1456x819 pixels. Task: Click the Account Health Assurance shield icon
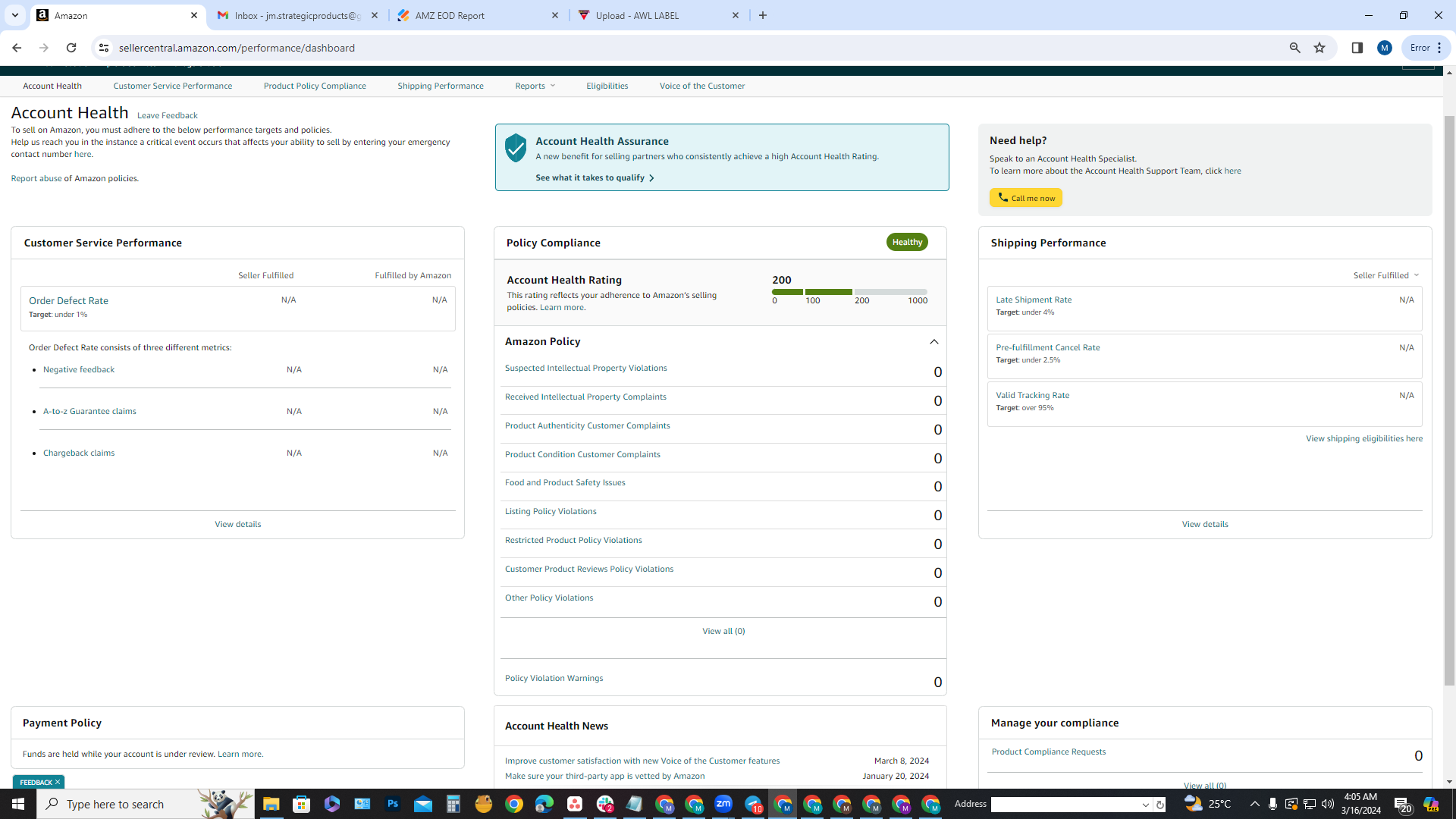click(x=516, y=148)
